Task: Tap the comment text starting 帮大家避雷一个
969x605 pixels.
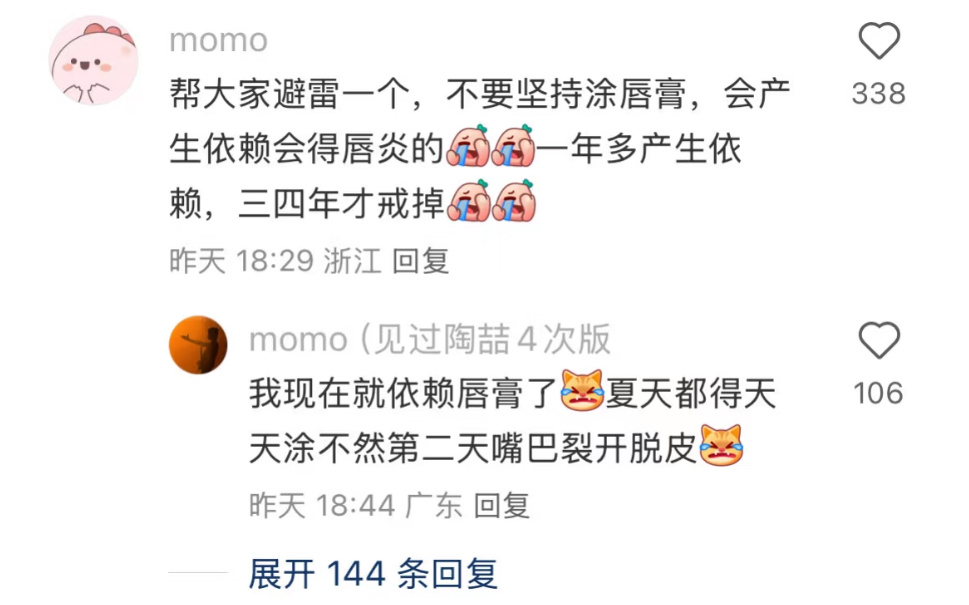Action: [480, 148]
